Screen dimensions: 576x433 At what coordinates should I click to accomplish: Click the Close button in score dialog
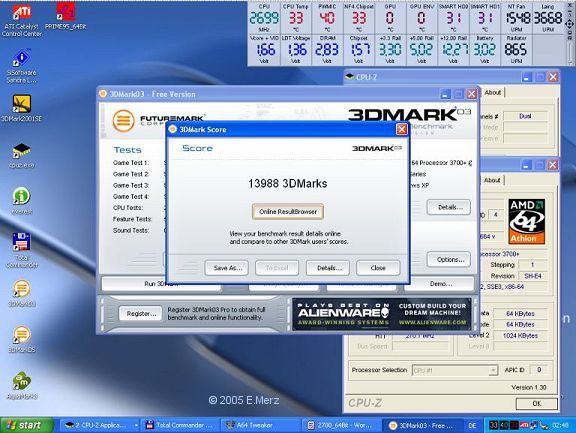click(x=378, y=268)
